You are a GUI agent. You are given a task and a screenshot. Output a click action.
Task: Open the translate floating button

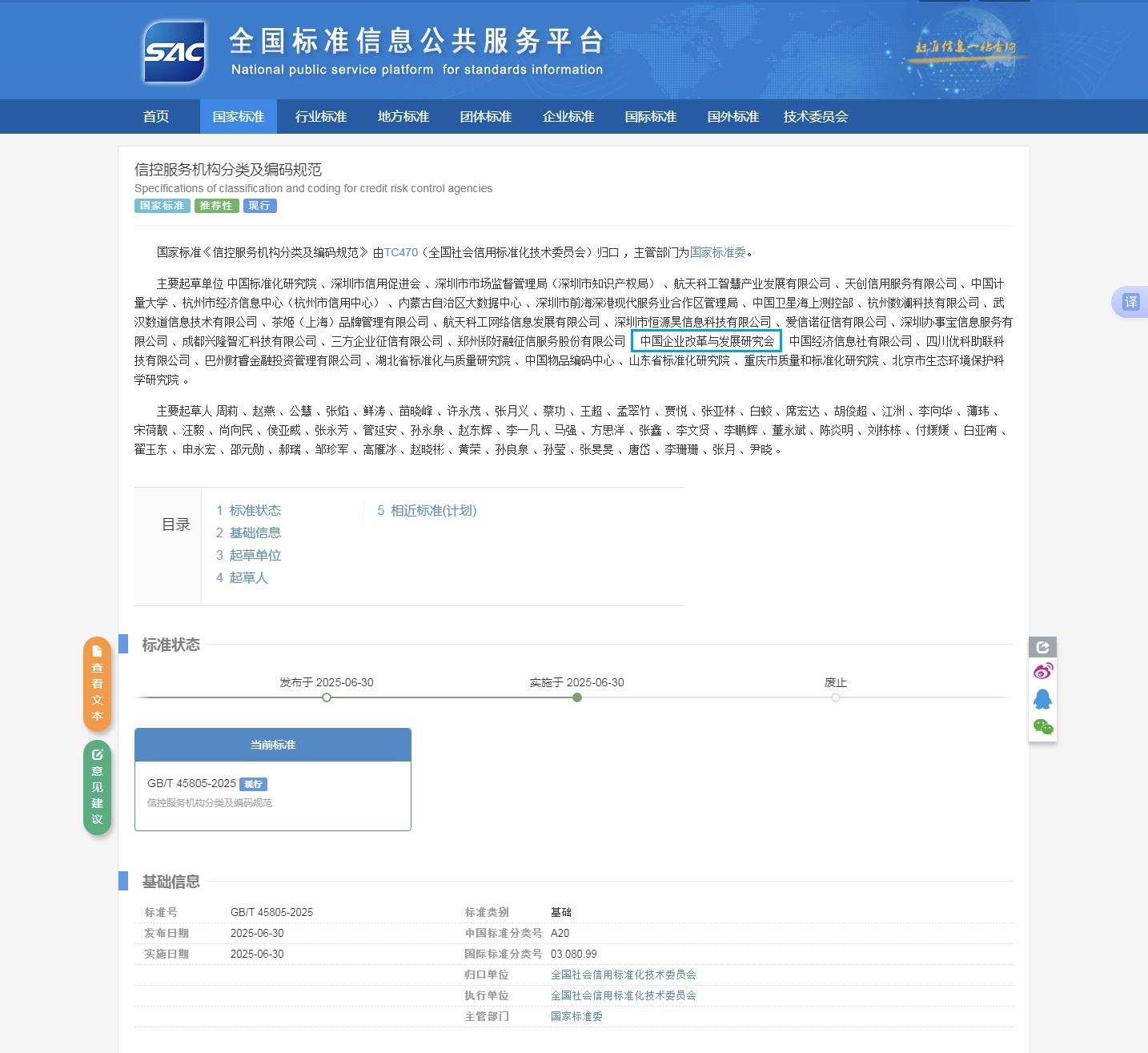coord(1130,302)
